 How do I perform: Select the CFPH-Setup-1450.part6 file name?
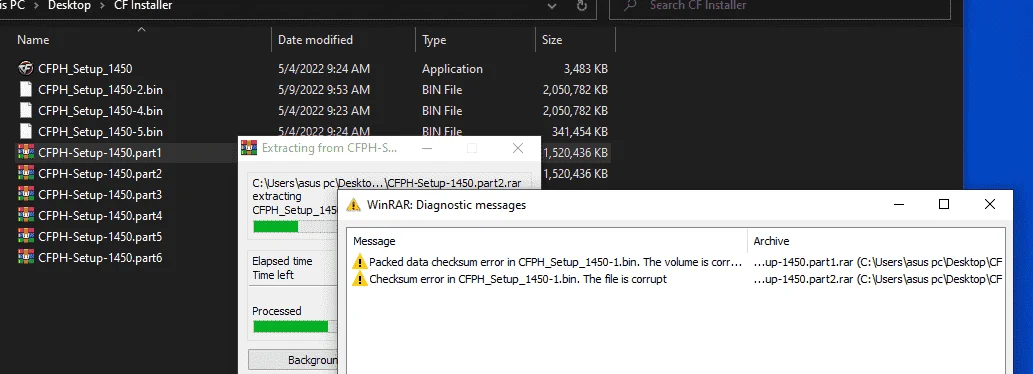click(100, 257)
